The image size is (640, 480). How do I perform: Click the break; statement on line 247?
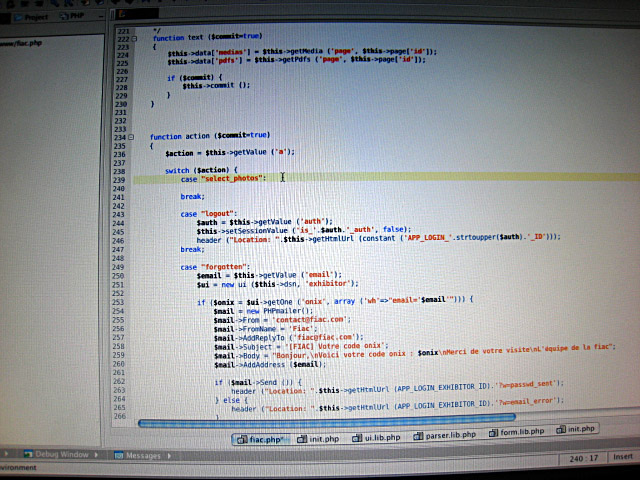193,249
